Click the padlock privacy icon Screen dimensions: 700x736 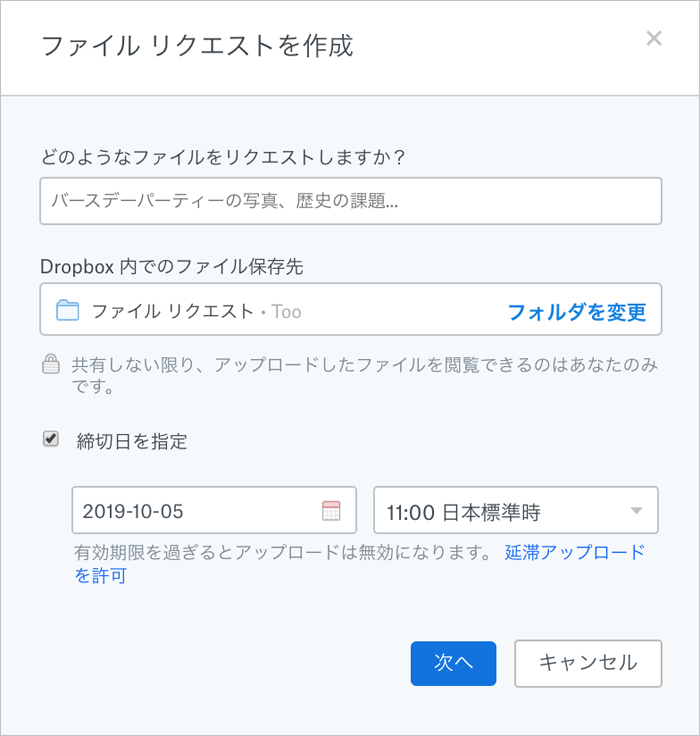(50, 364)
